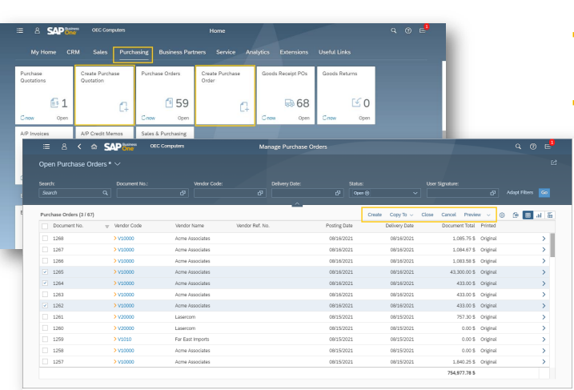Click the export to spreadsheet icon

[515, 215]
